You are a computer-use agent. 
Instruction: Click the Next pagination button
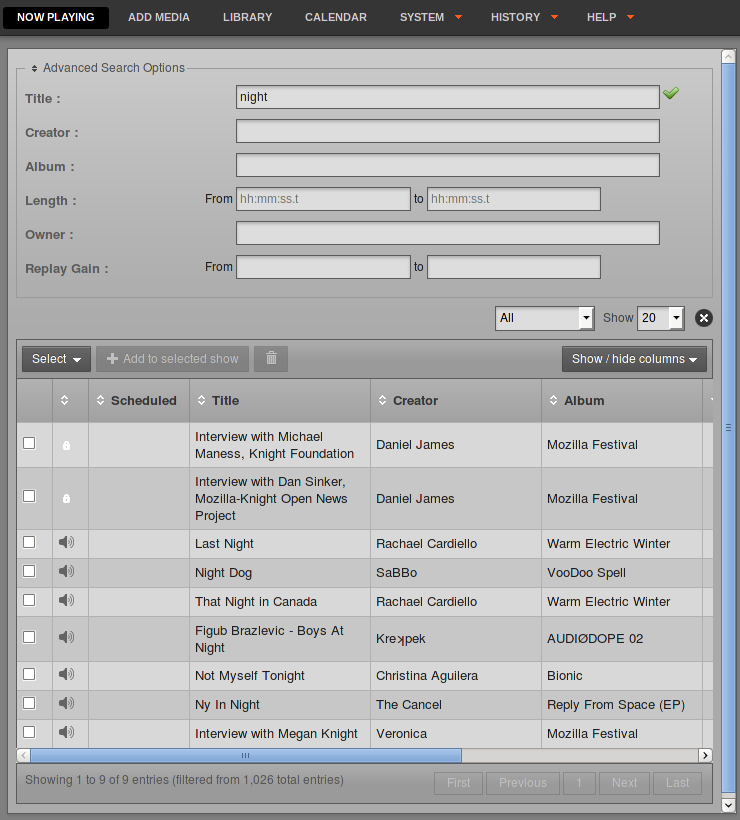(624, 783)
